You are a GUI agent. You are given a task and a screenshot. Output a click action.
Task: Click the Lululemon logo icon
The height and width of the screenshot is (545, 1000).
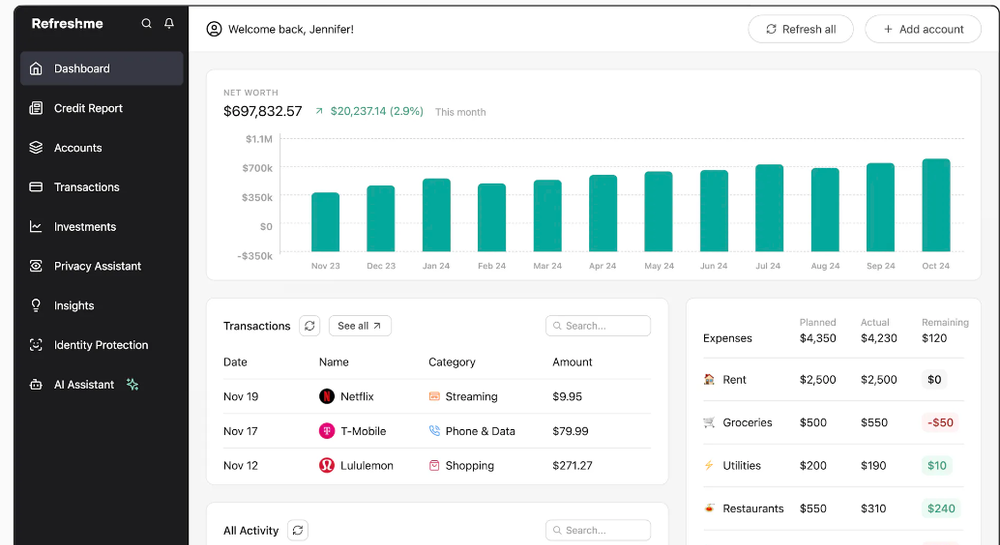tap(327, 465)
